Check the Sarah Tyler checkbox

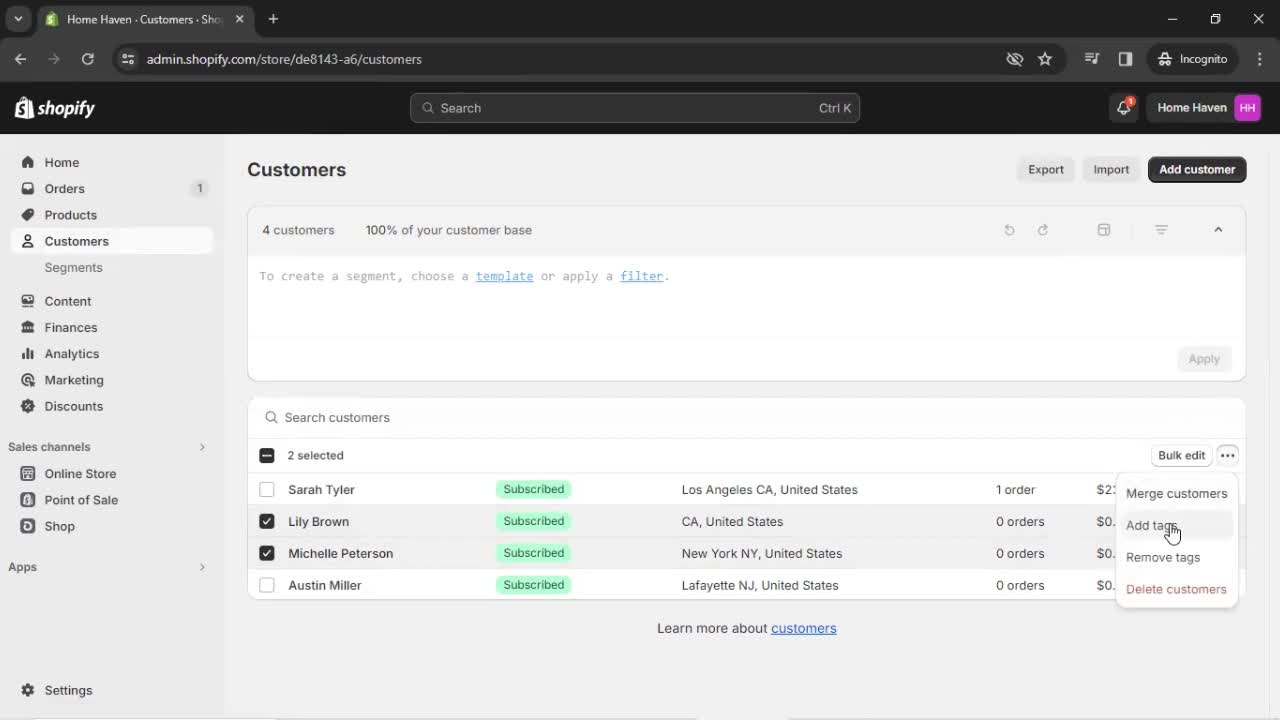267,490
